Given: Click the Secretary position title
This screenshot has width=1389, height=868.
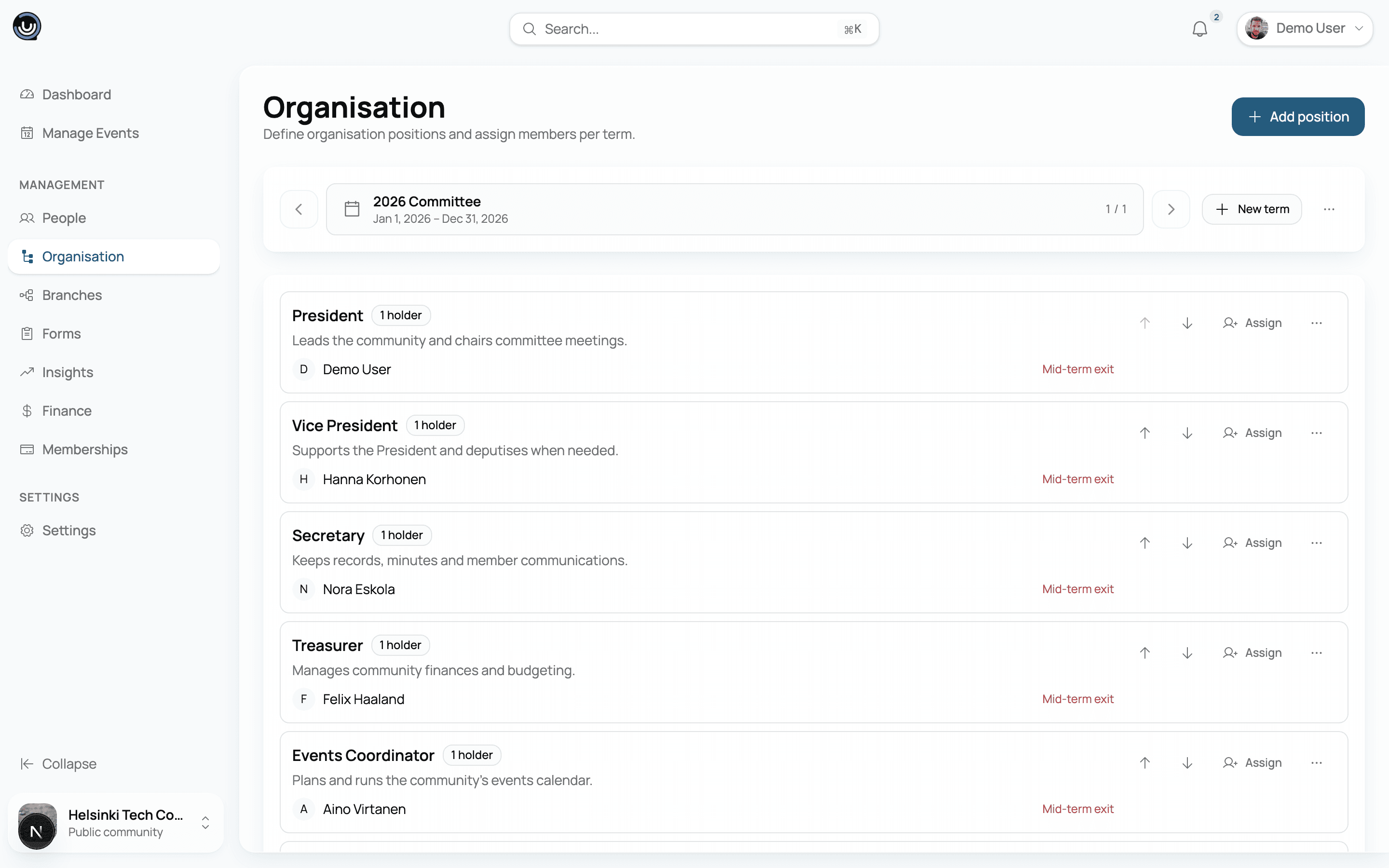Looking at the screenshot, I should [x=328, y=536].
